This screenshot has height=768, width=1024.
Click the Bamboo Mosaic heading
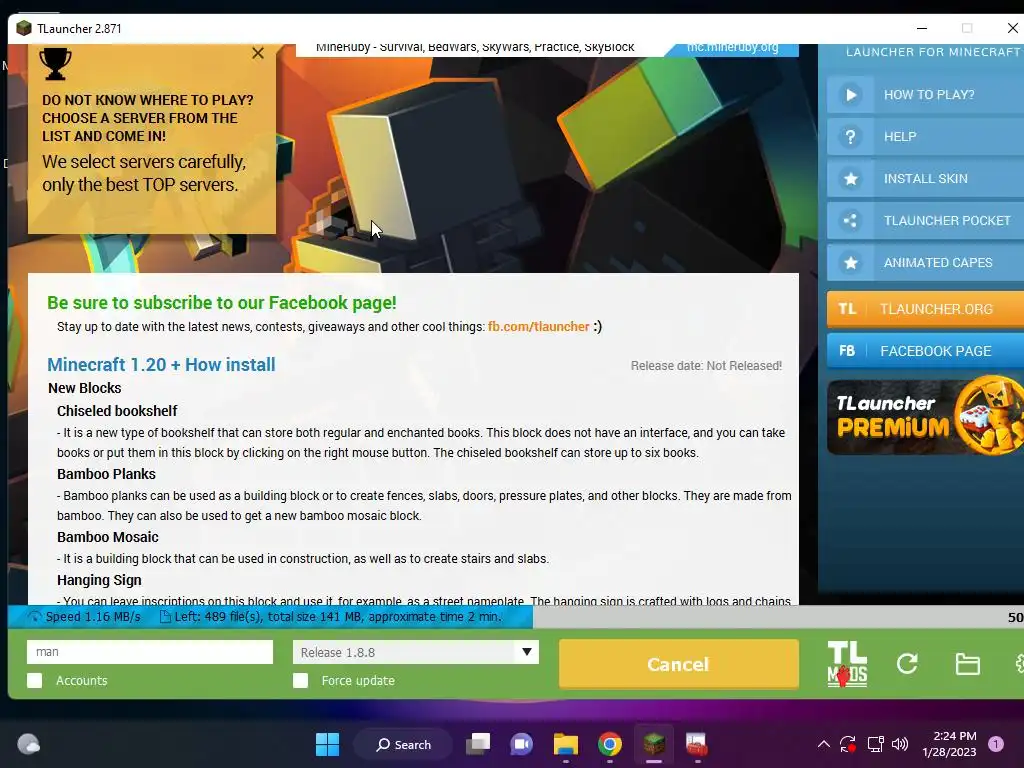[108, 537]
